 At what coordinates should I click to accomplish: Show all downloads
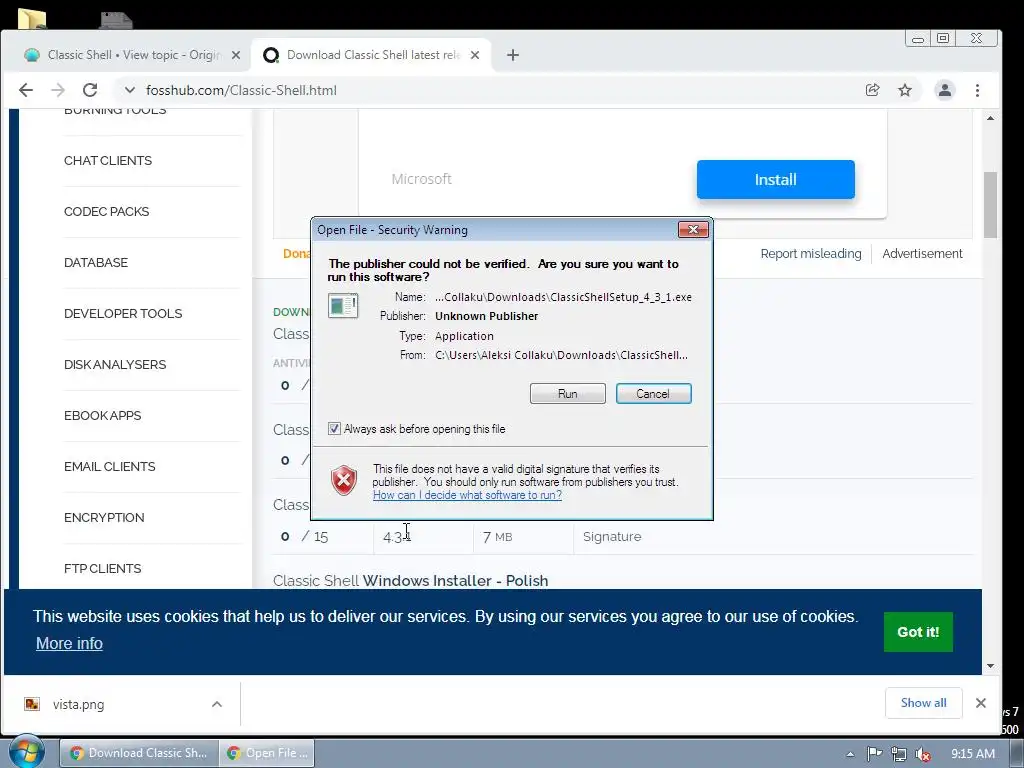pyautogui.click(x=923, y=703)
